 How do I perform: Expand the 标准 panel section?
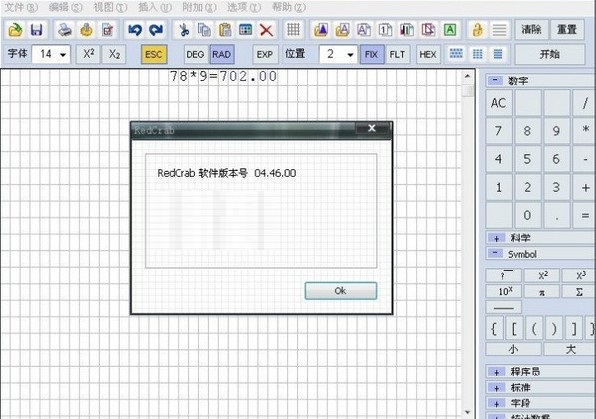496,388
